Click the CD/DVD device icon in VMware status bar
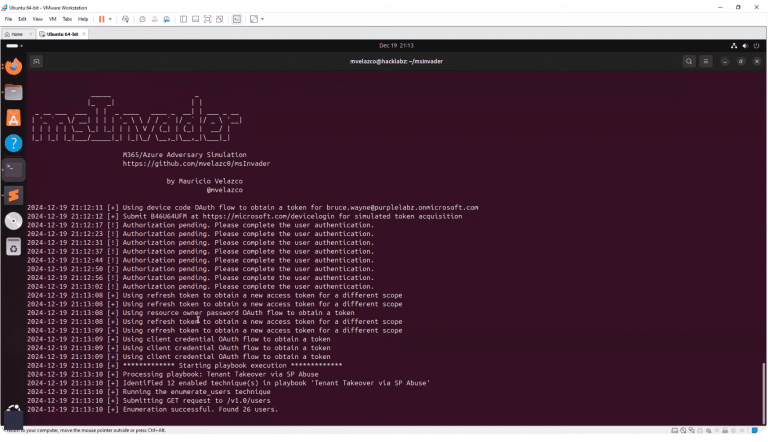This screenshot has height=442, width=768. click(x=683, y=431)
